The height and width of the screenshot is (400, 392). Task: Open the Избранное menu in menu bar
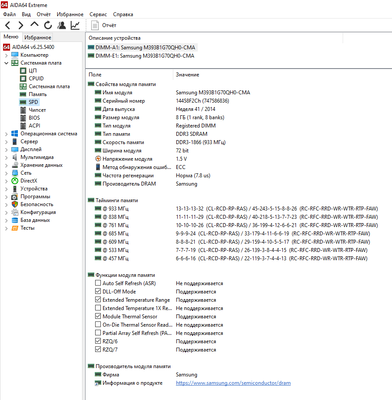[x=70, y=14]
